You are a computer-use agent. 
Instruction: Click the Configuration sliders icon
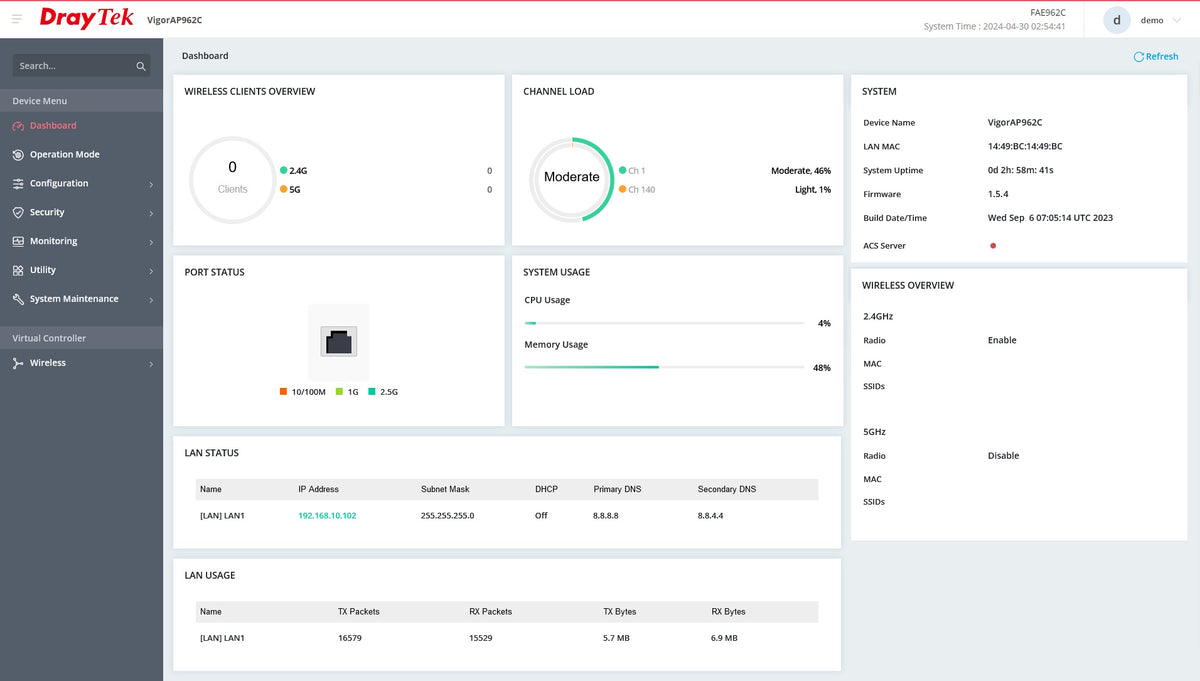[19, 184]
